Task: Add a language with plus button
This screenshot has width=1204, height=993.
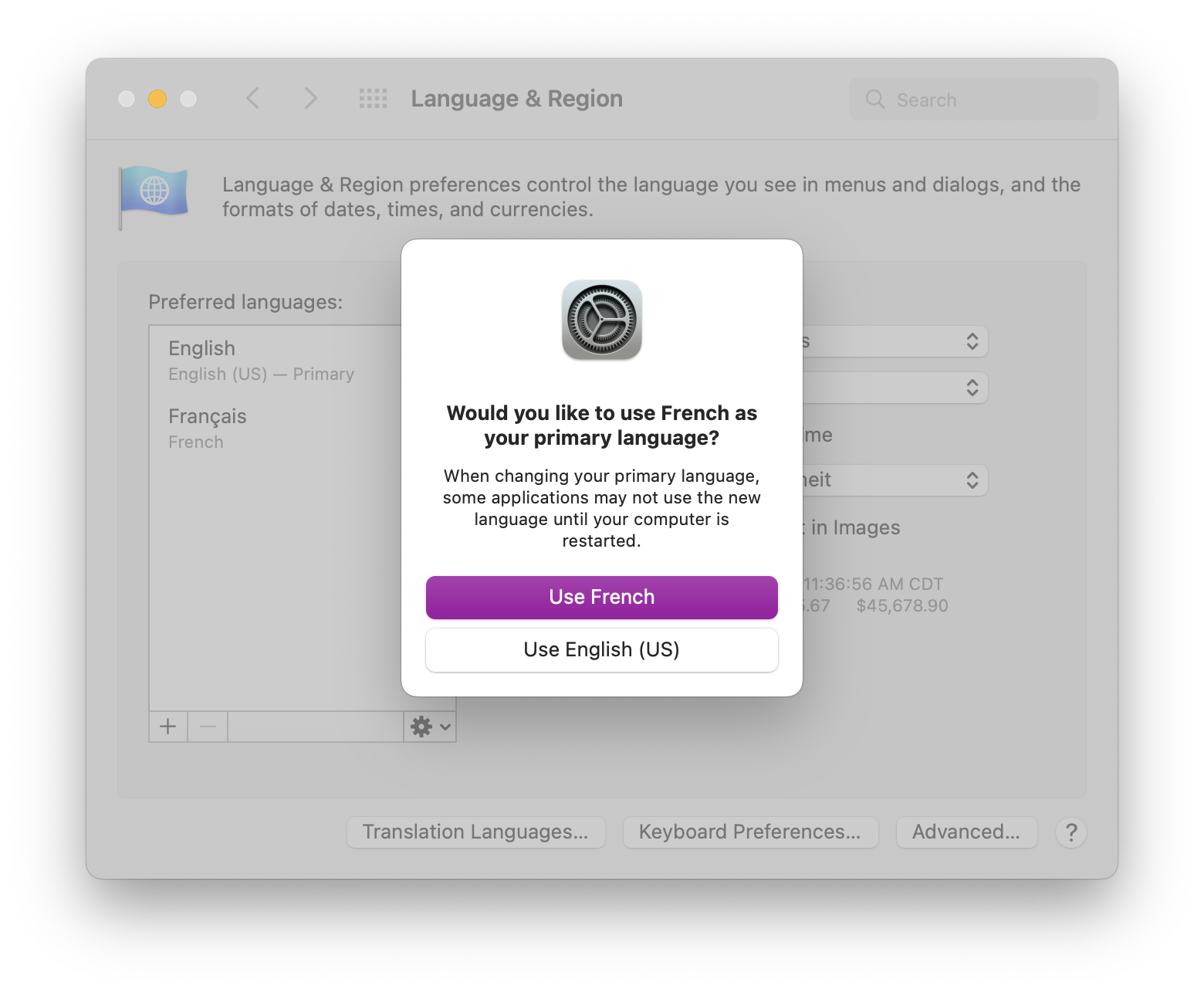Action: pyautogui.click(x=168, y=727)
